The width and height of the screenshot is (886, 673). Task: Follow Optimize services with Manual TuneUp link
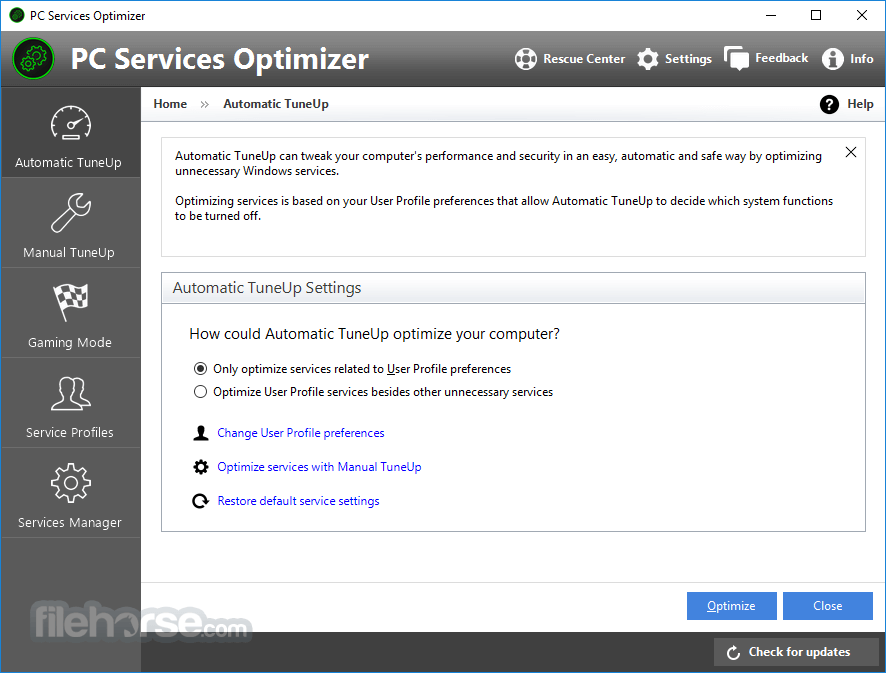(x=319, y=467)
